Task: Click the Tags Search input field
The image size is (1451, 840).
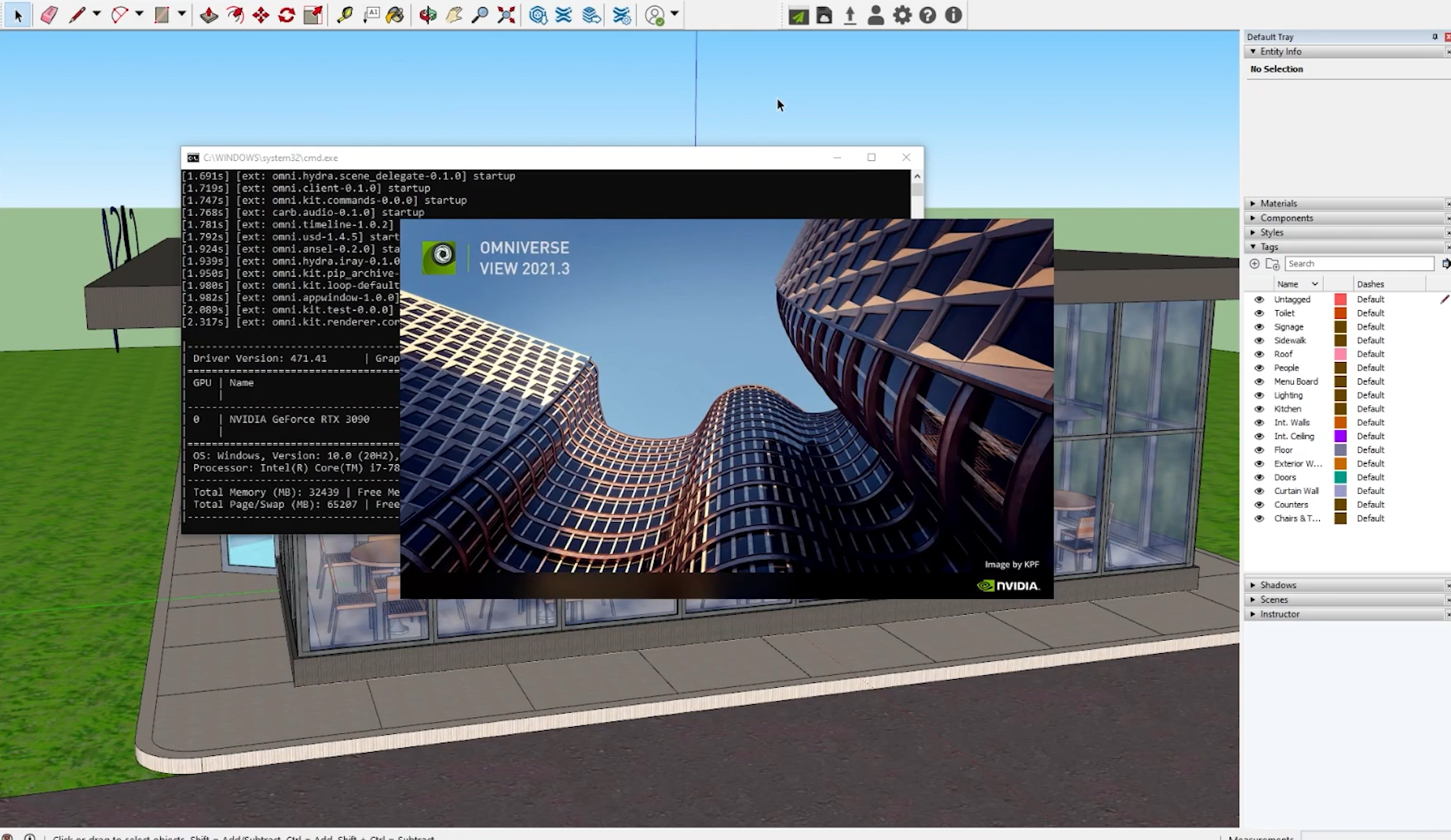Action: pyautogui.click(x=1359, y=264)
